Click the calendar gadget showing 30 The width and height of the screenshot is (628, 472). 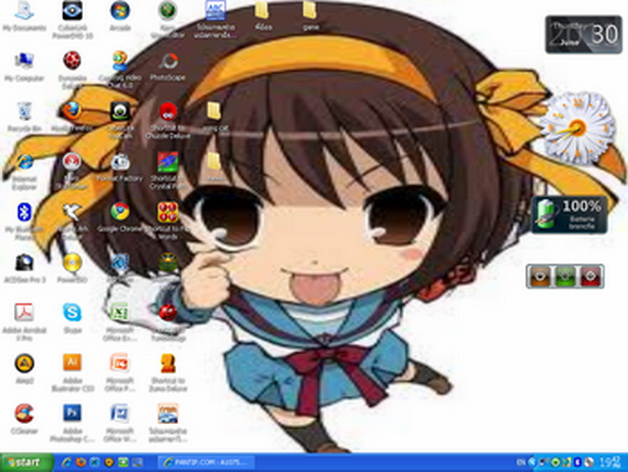pos(584,34)
